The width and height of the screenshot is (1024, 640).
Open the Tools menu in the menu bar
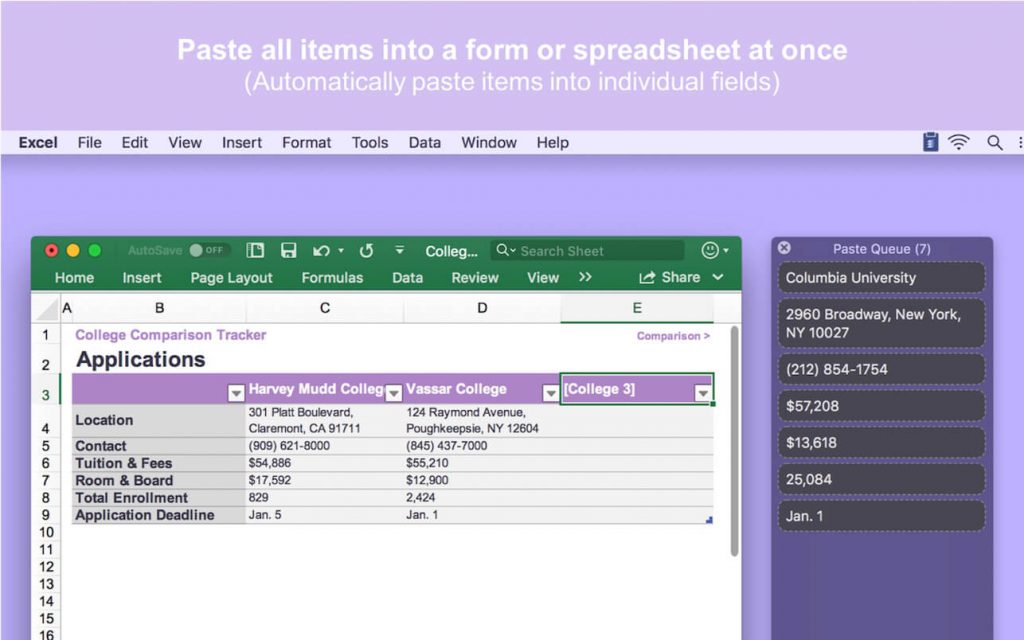click(x=370, y=142)
